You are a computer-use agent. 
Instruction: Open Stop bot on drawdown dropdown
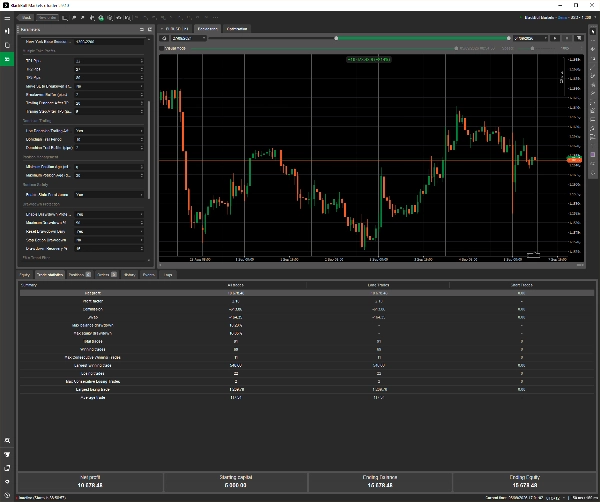pos(109,240)
